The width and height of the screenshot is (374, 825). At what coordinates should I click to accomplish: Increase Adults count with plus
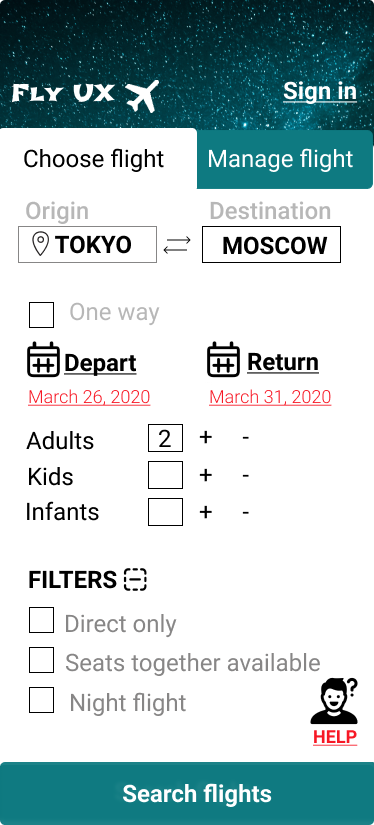click(206, 437)
